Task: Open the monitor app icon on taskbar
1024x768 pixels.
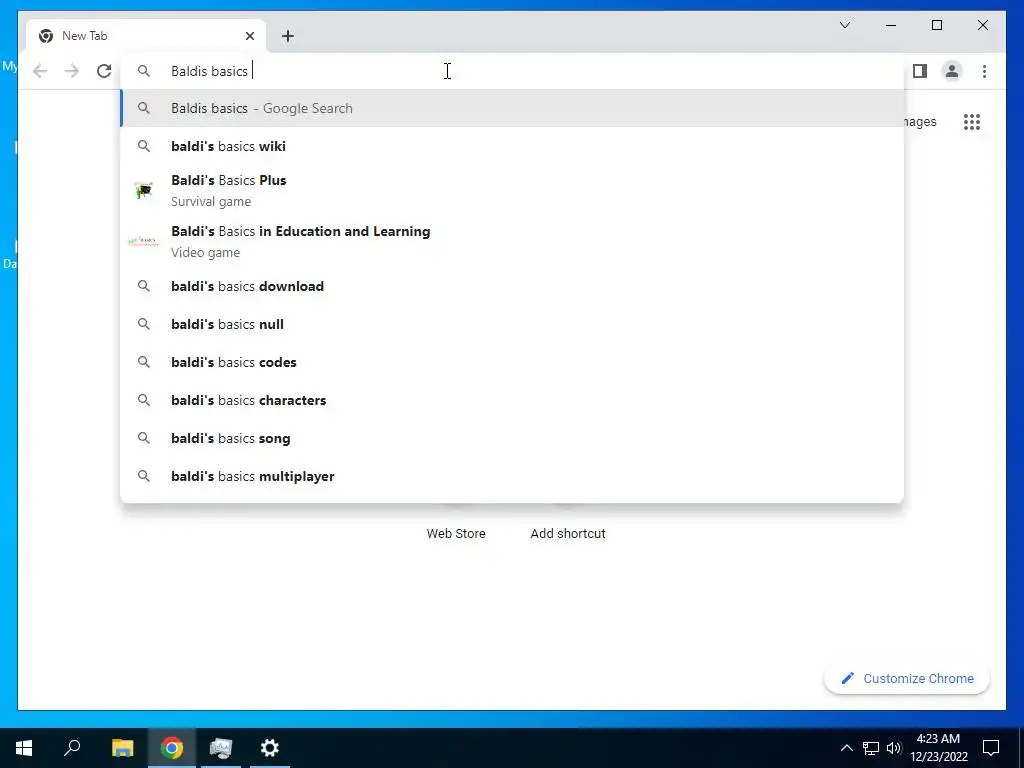Action: pyautogui.click(x=221, y=748)
